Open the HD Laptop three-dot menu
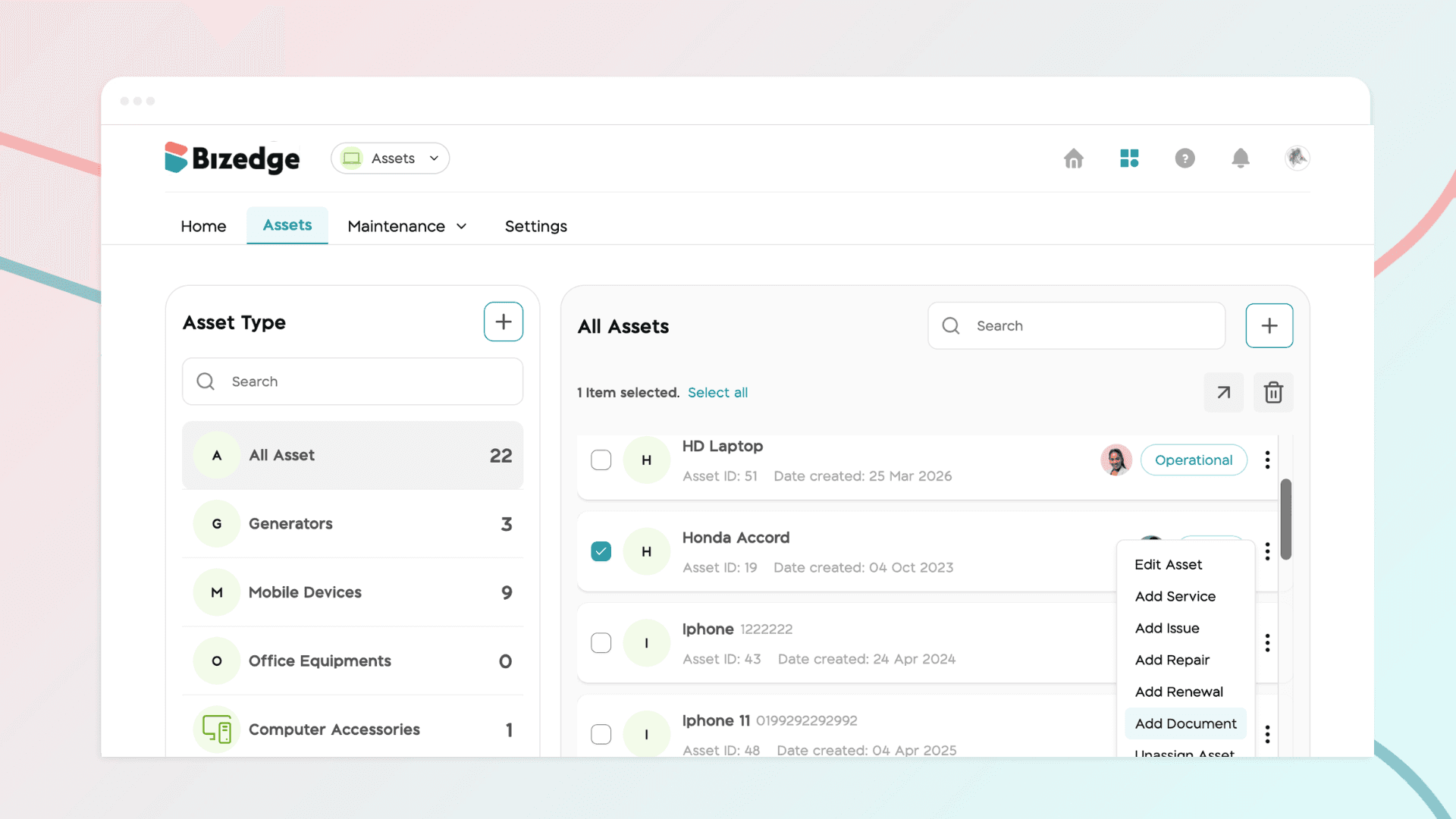 point(1267,460)
